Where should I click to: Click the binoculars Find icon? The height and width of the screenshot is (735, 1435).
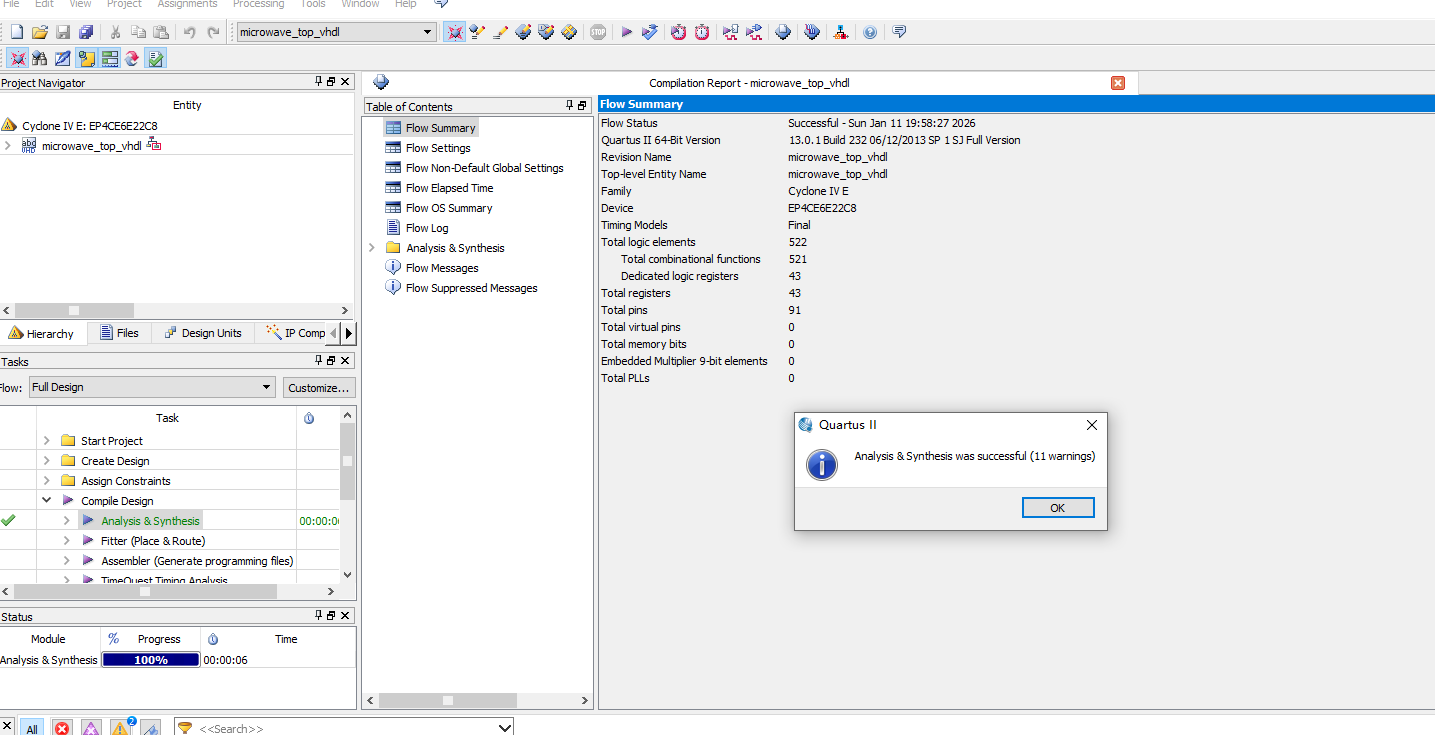[x=40, y=58]
